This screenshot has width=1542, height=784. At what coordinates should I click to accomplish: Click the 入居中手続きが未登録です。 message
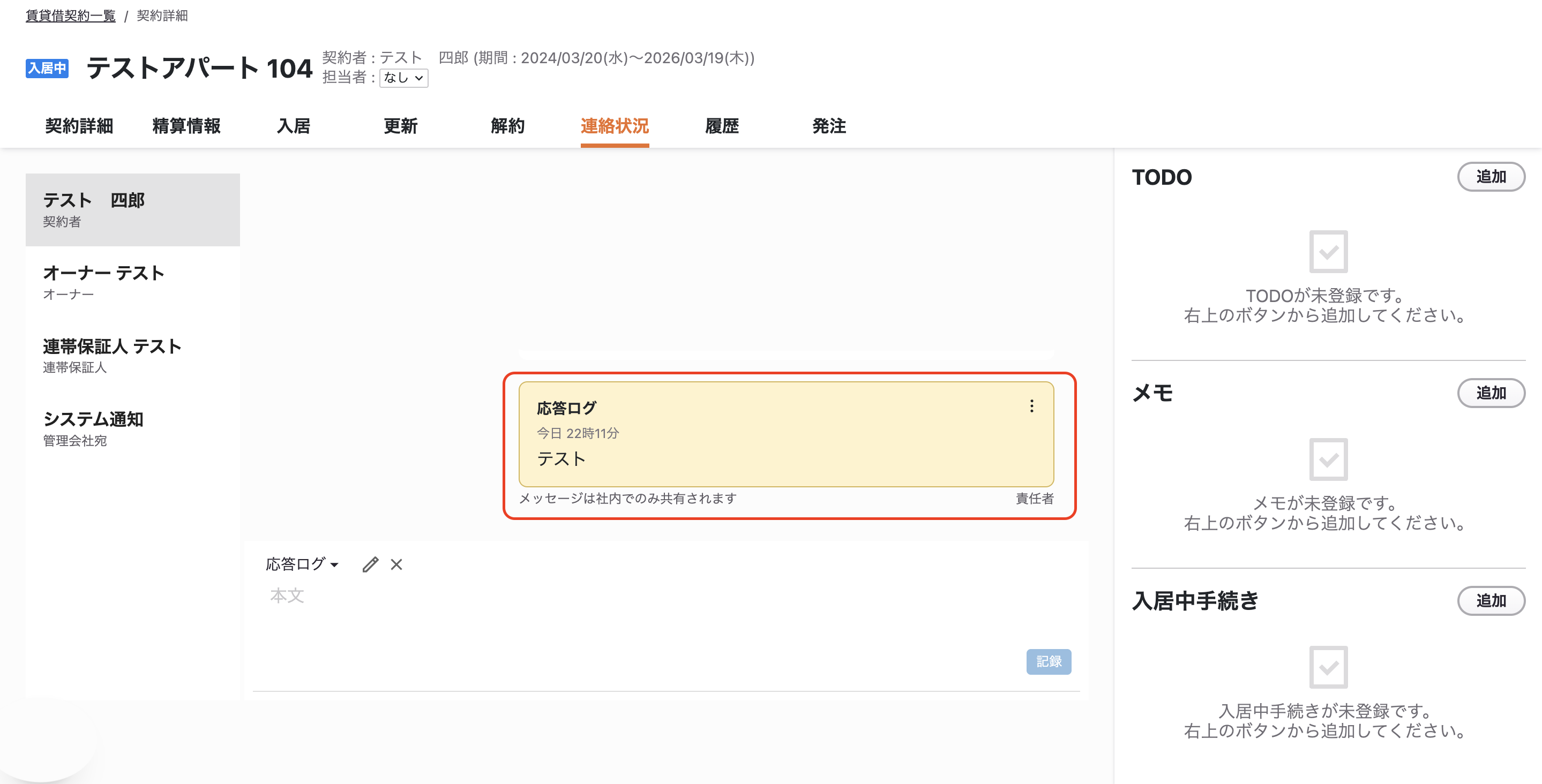(1324, 711)
